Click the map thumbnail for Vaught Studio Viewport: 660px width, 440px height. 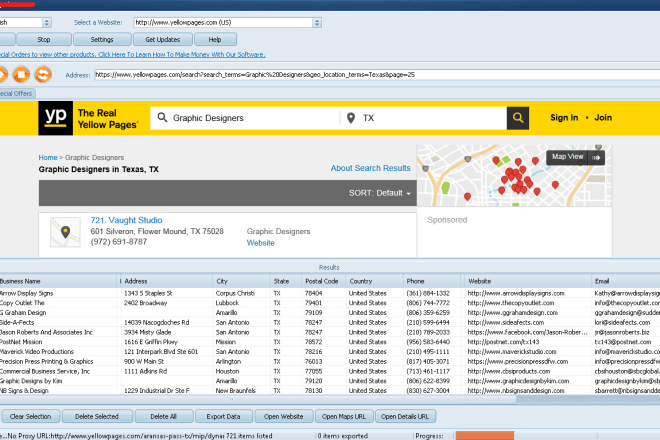tap(65, 232)
